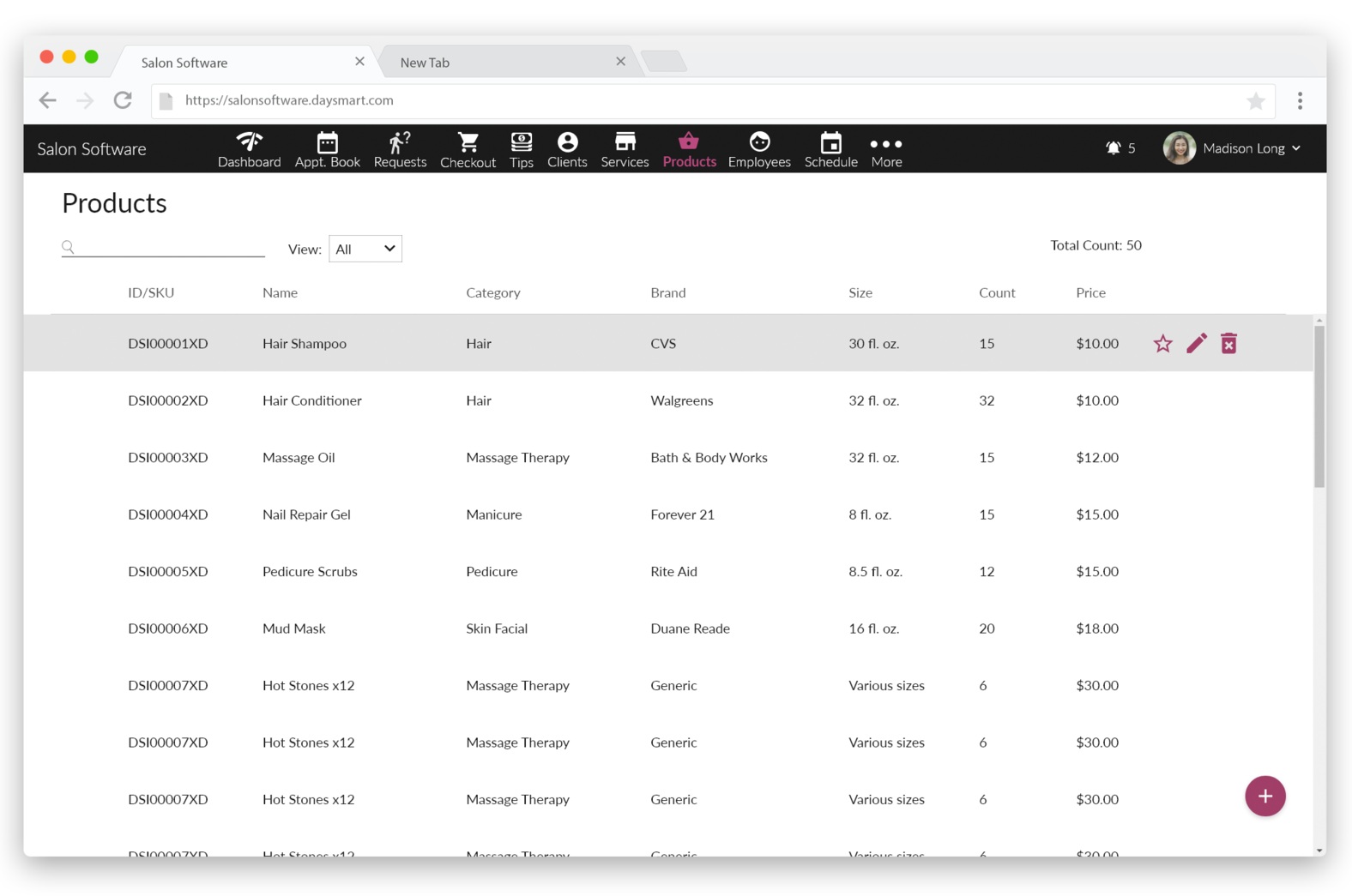Close the New Tab tab
The height and width of the screenshot is (896, 1352).
point(620,61)
